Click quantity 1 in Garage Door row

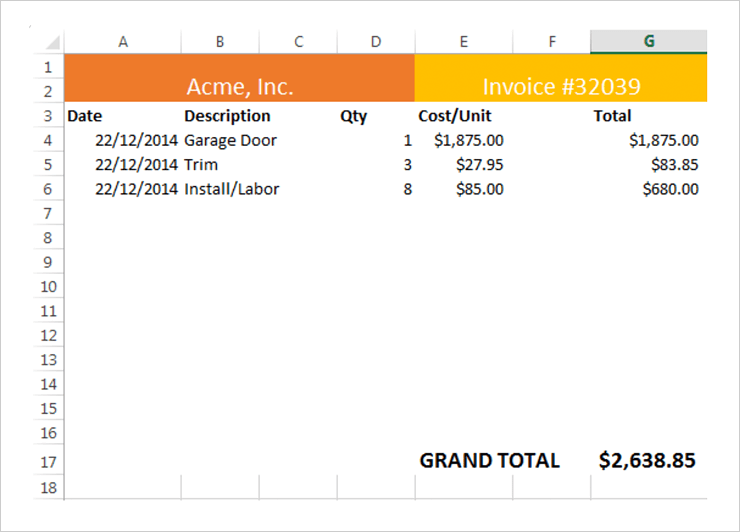(x=376, y=140)
